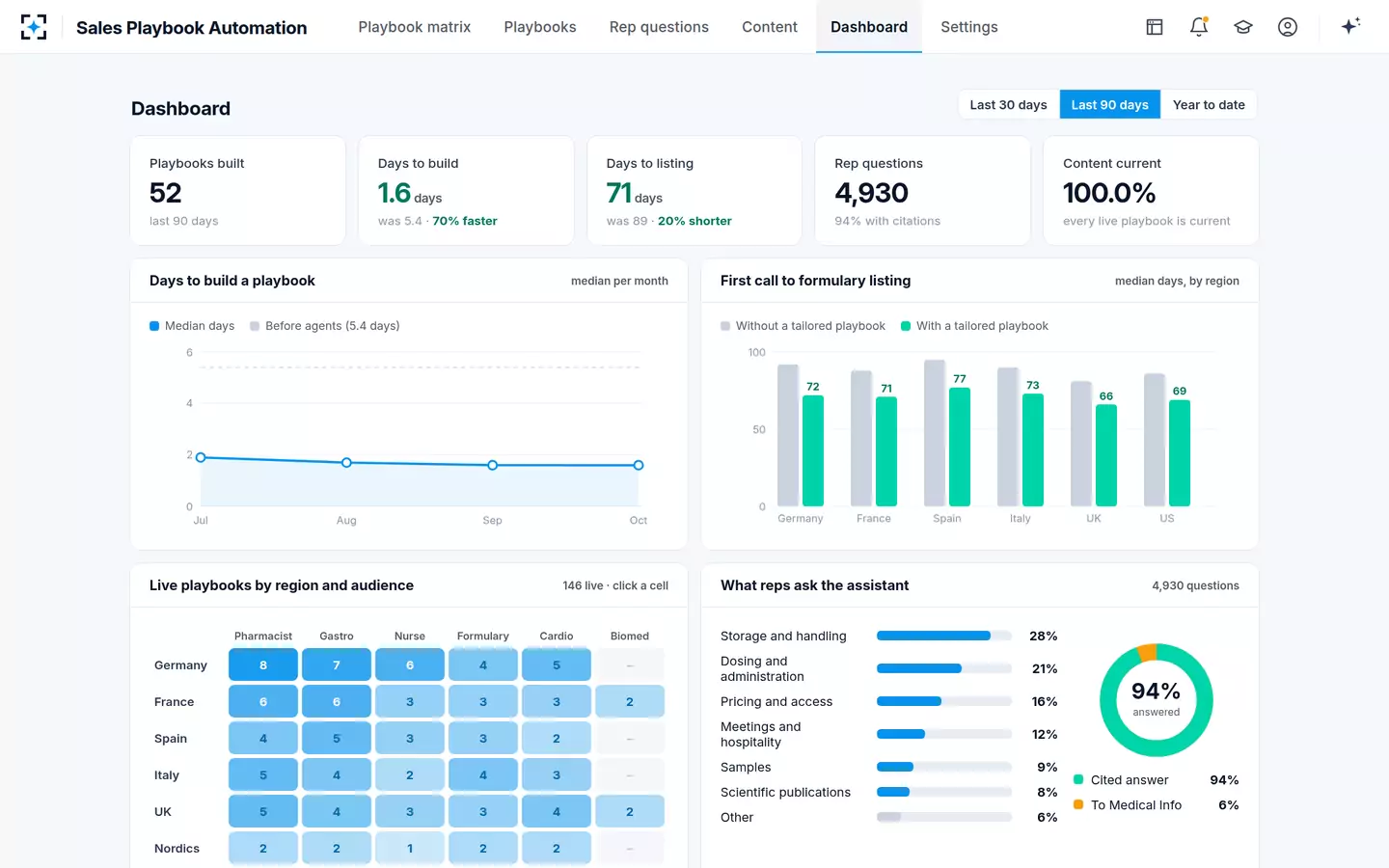
Task: Click the Jul data point on line chart
Action: pyautogui.click(x=201, y=457)
